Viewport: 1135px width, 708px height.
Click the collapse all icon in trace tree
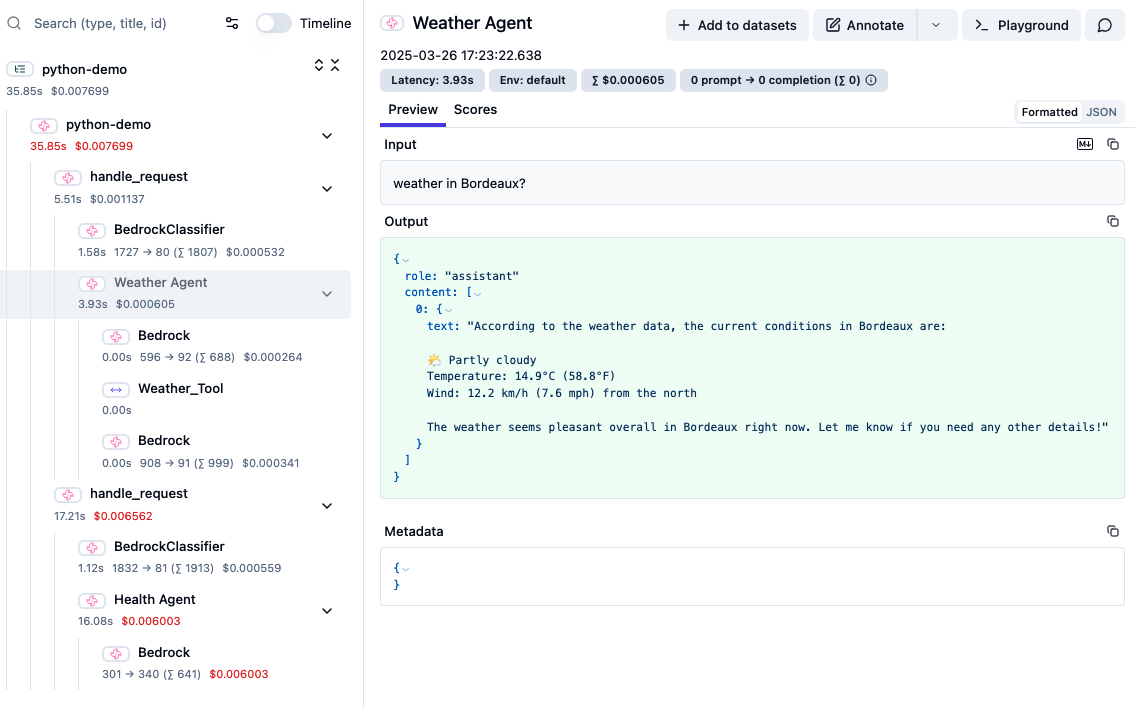pyautogui.click(x=335, y=65)
